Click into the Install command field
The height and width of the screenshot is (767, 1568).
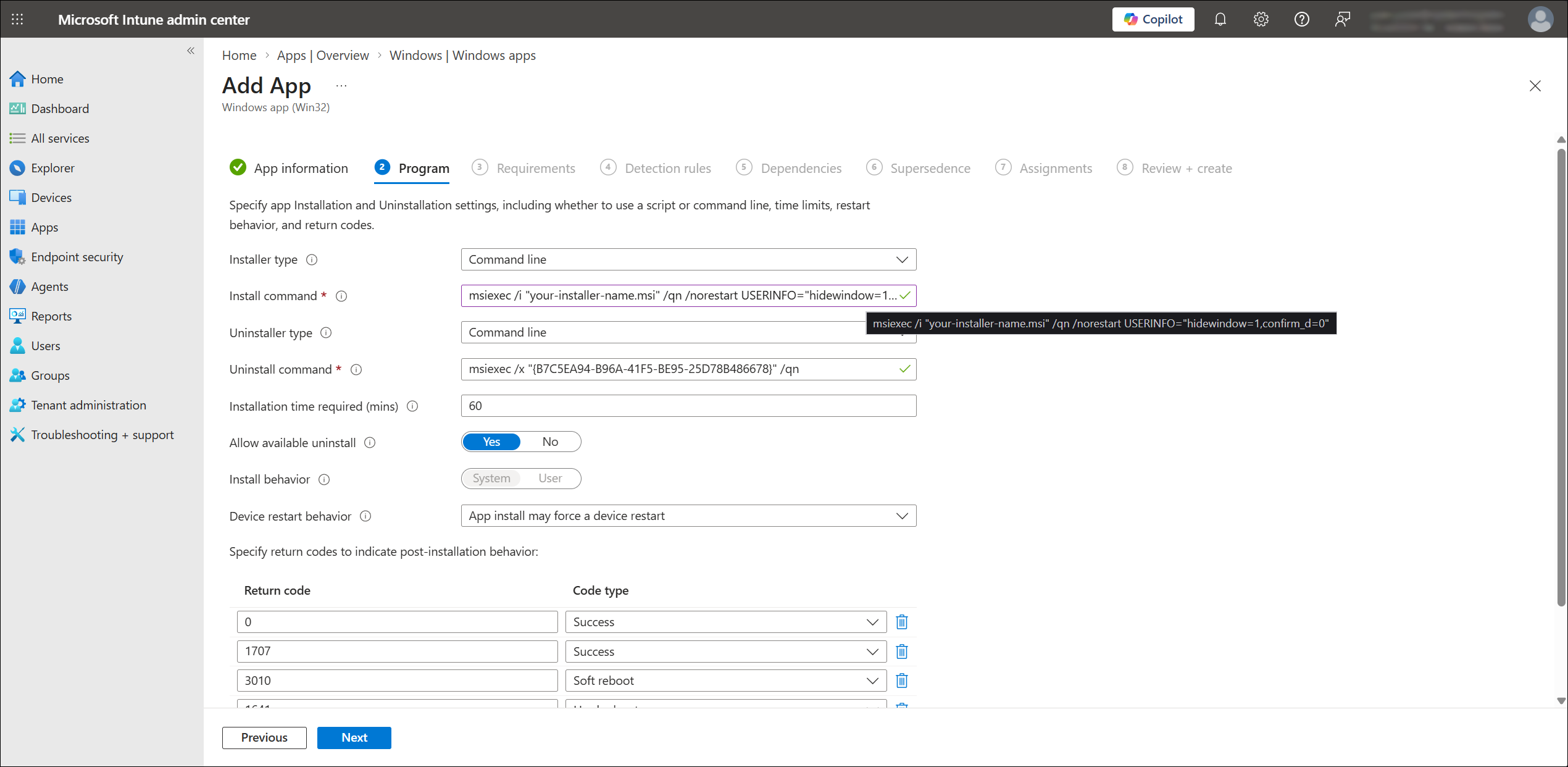click(x=688, y=296)
